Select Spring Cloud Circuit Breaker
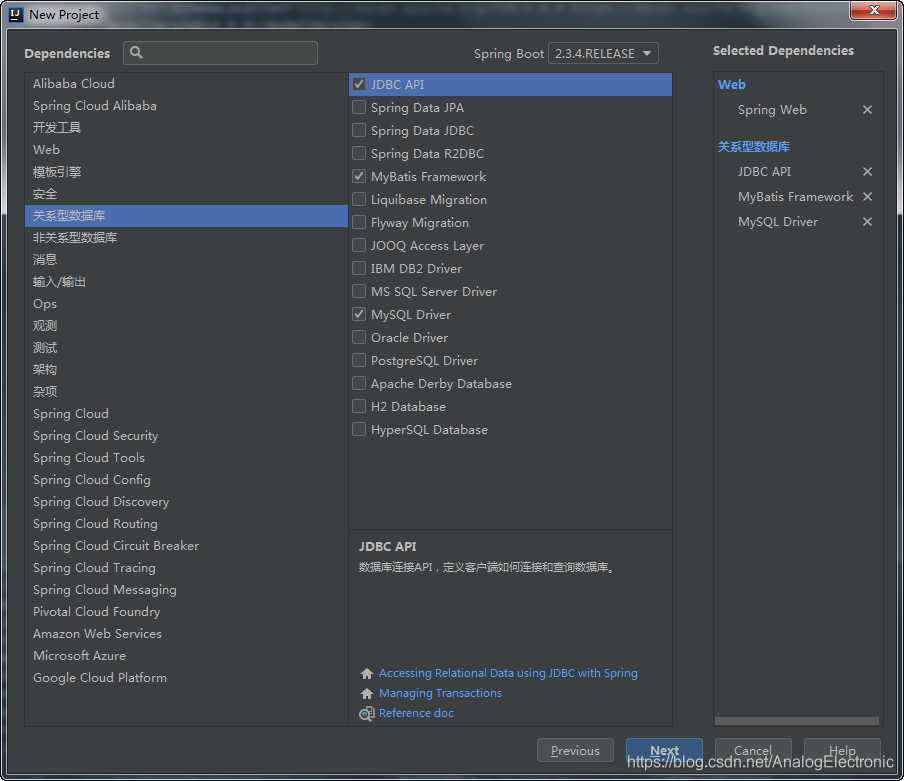This screenshot has height=781, width=904. click(186, 545)
